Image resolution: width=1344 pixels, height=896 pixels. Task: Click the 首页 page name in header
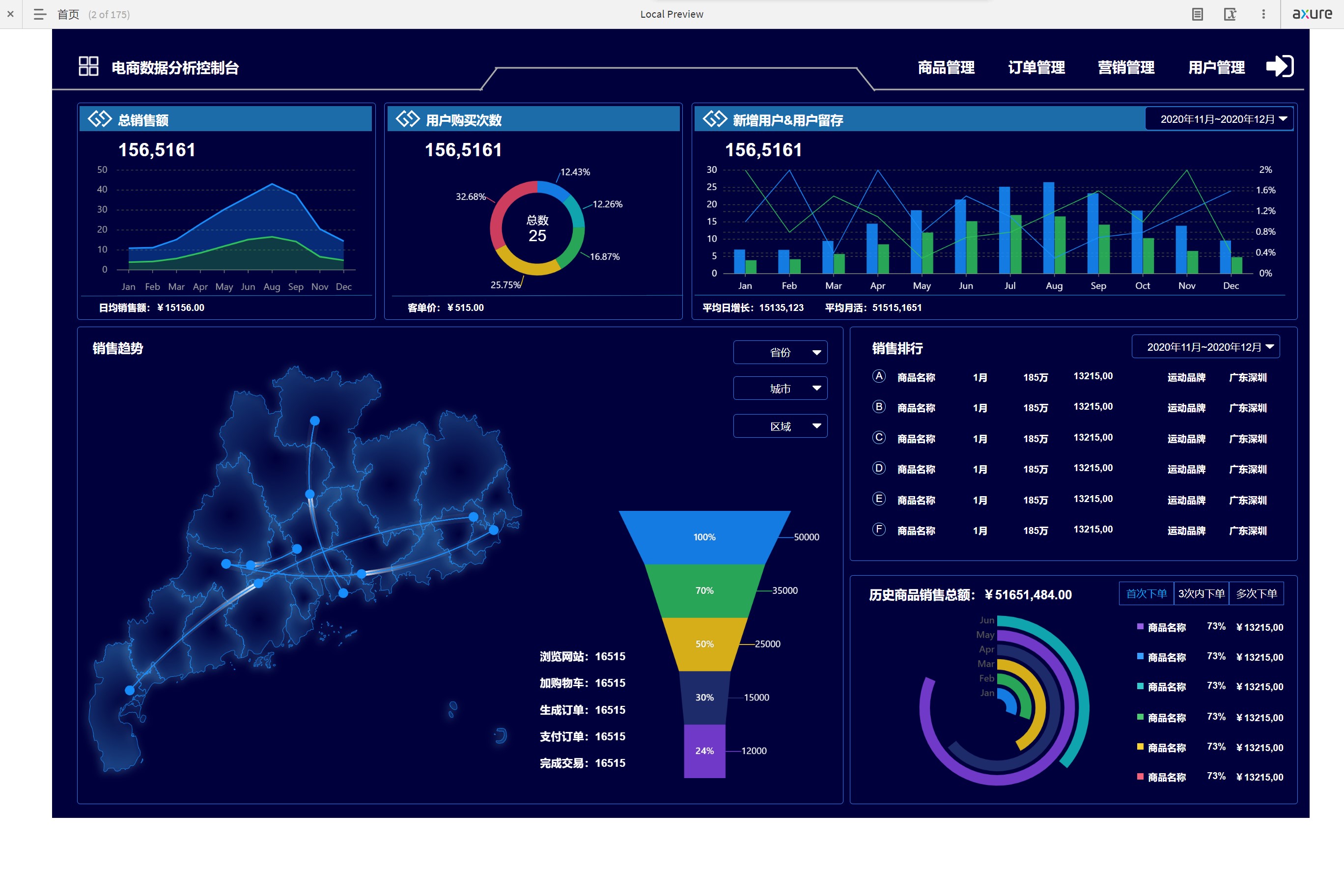tap(68, 14)
